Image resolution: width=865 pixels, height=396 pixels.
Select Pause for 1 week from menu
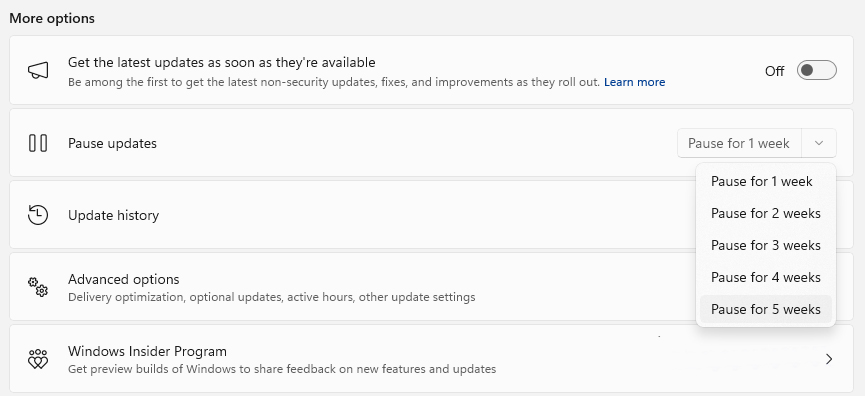766,181
